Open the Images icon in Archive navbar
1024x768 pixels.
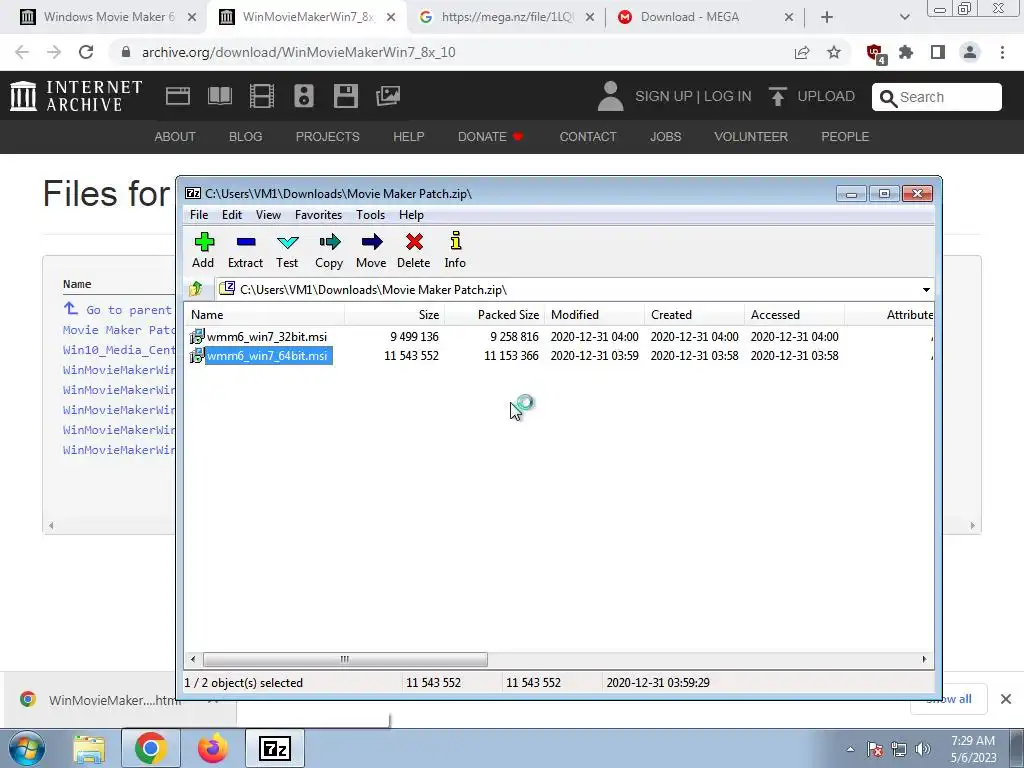(388, 96)
